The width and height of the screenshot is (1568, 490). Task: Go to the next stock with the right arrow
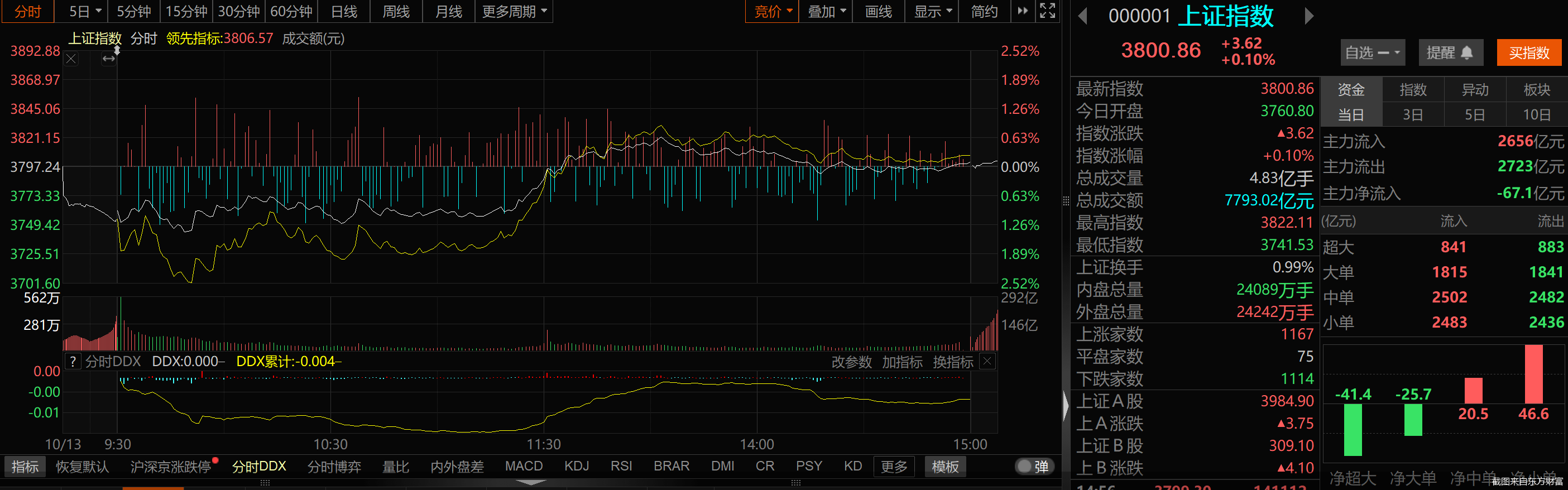pyautogui.click(x=1308, y=16)
